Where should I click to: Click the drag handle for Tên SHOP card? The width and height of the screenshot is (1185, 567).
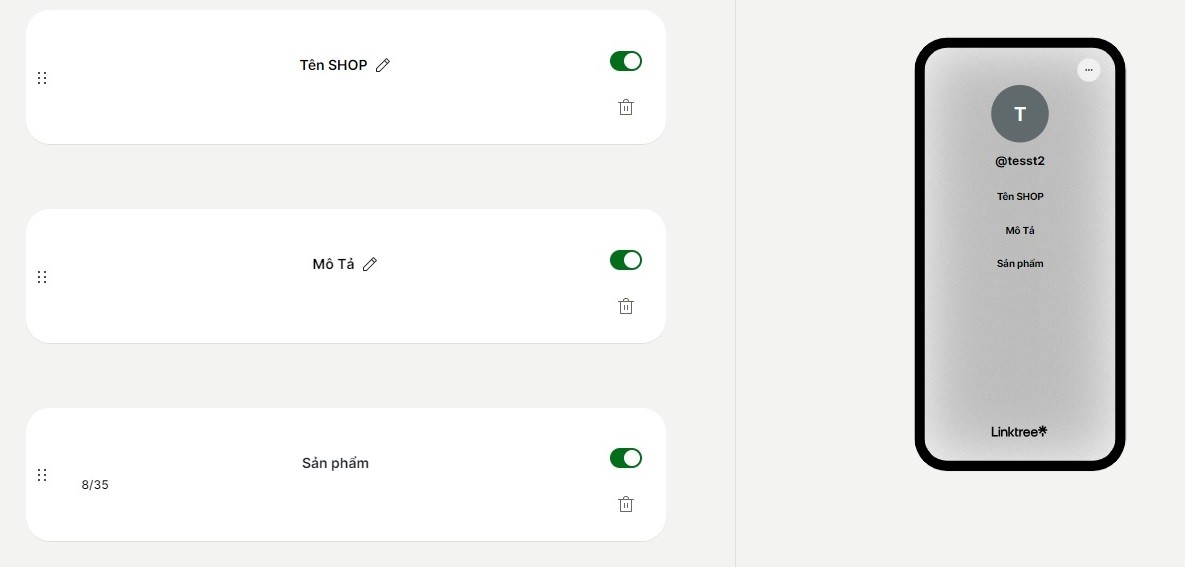pyautogui.click(x=42, y=78)
